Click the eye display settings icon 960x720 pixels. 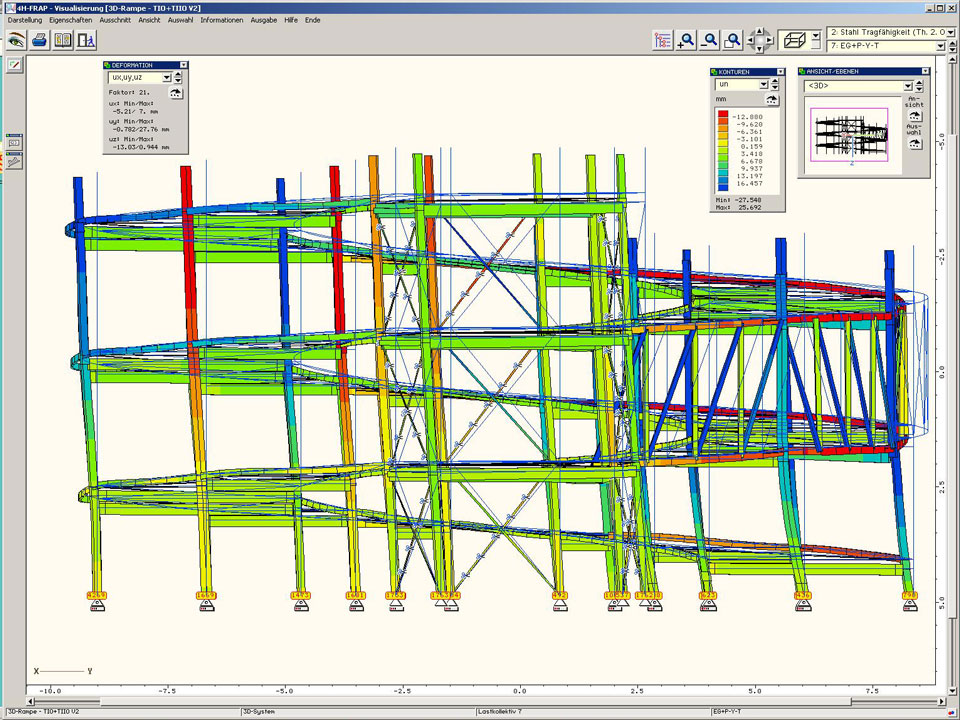tap(16, 41)
